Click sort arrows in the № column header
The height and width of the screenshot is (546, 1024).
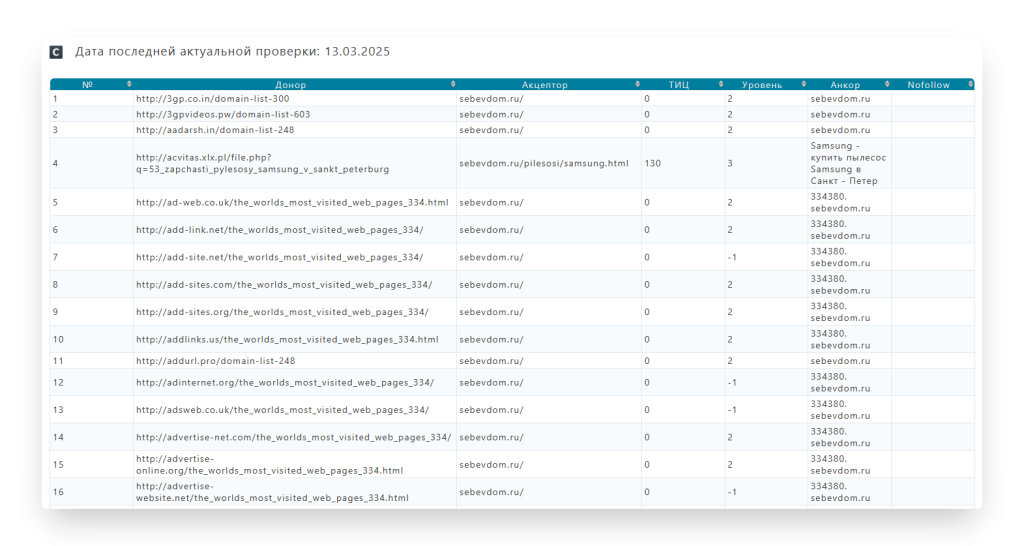(x=128, y=85)
